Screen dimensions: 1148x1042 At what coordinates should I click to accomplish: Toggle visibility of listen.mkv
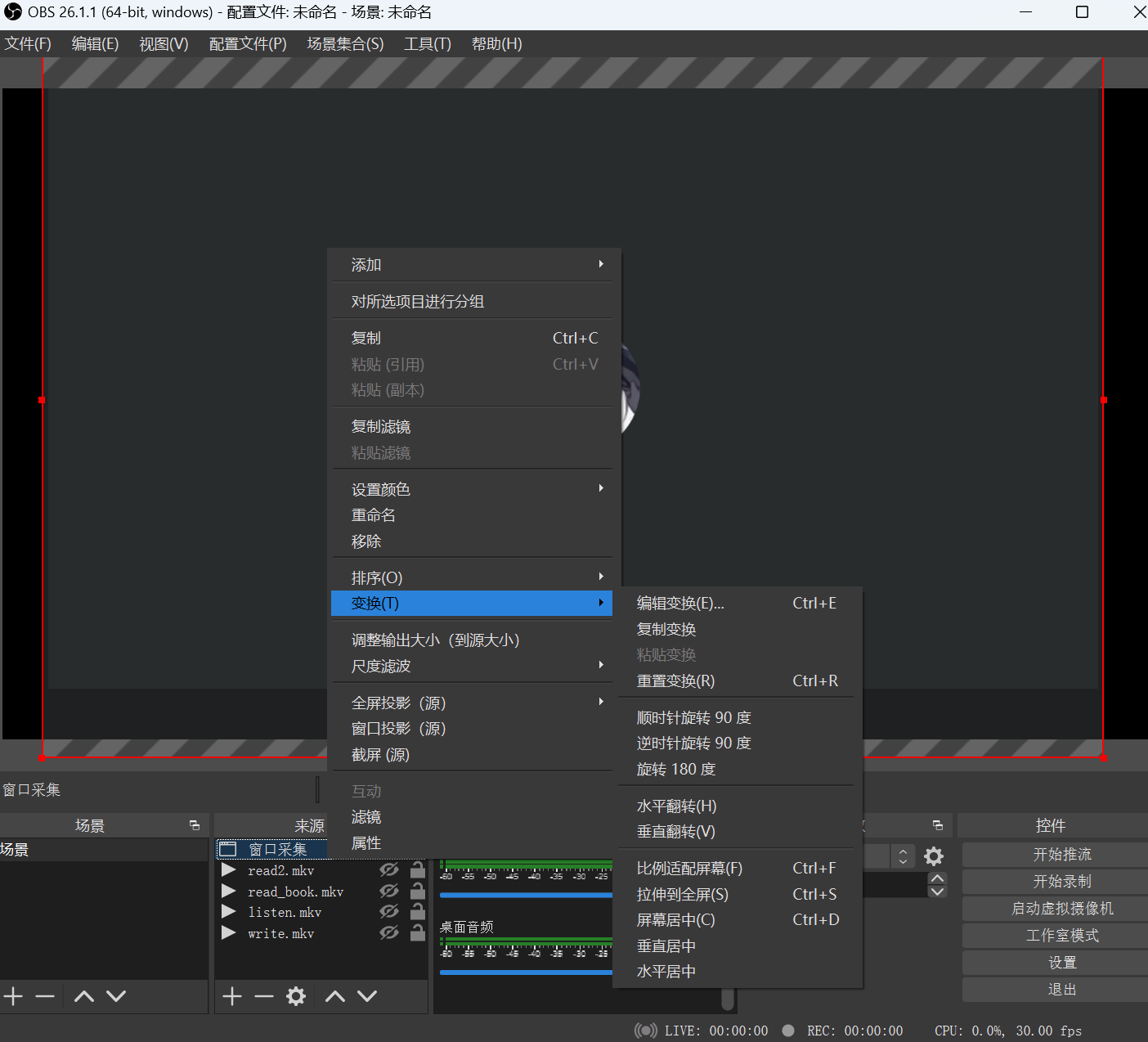389,912
